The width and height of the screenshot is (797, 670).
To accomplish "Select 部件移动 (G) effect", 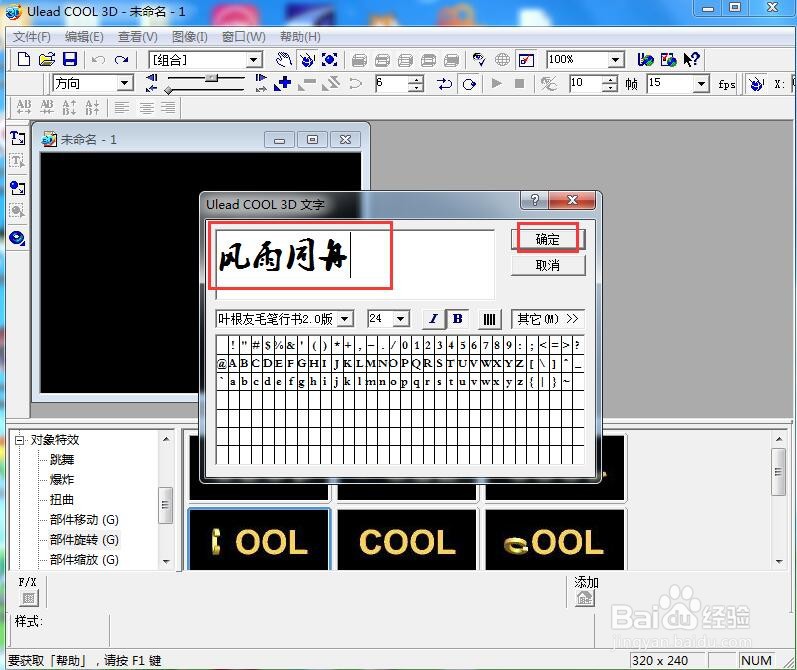I will (x=84, y=520).
